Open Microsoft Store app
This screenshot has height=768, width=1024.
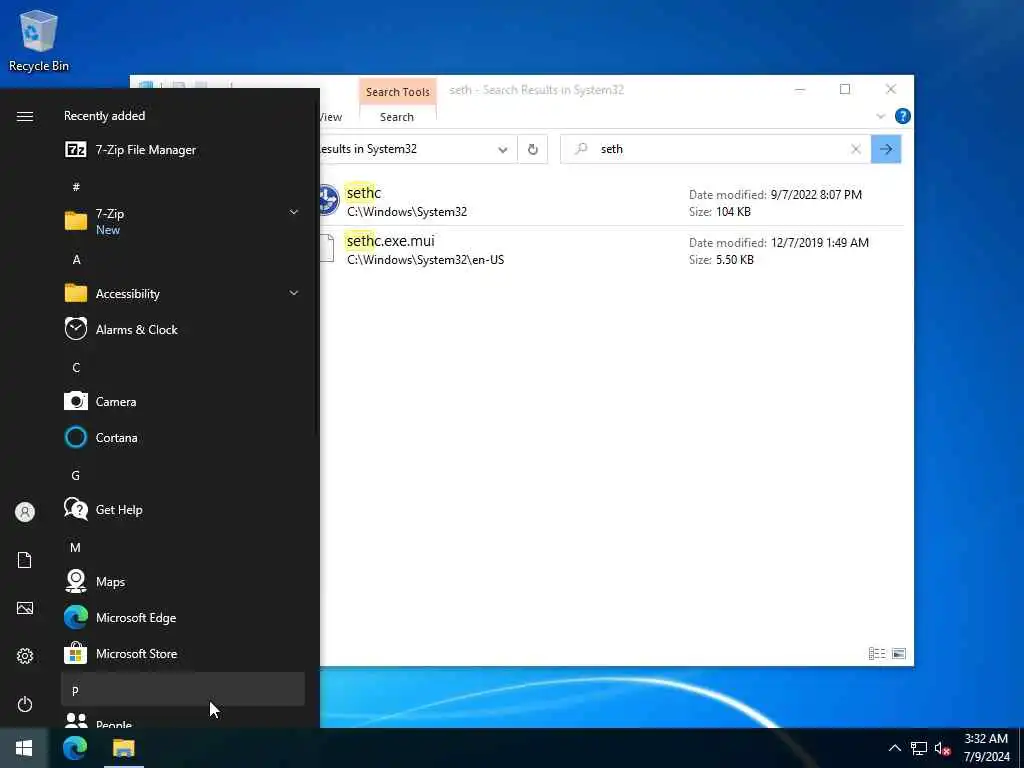point(183,652)
